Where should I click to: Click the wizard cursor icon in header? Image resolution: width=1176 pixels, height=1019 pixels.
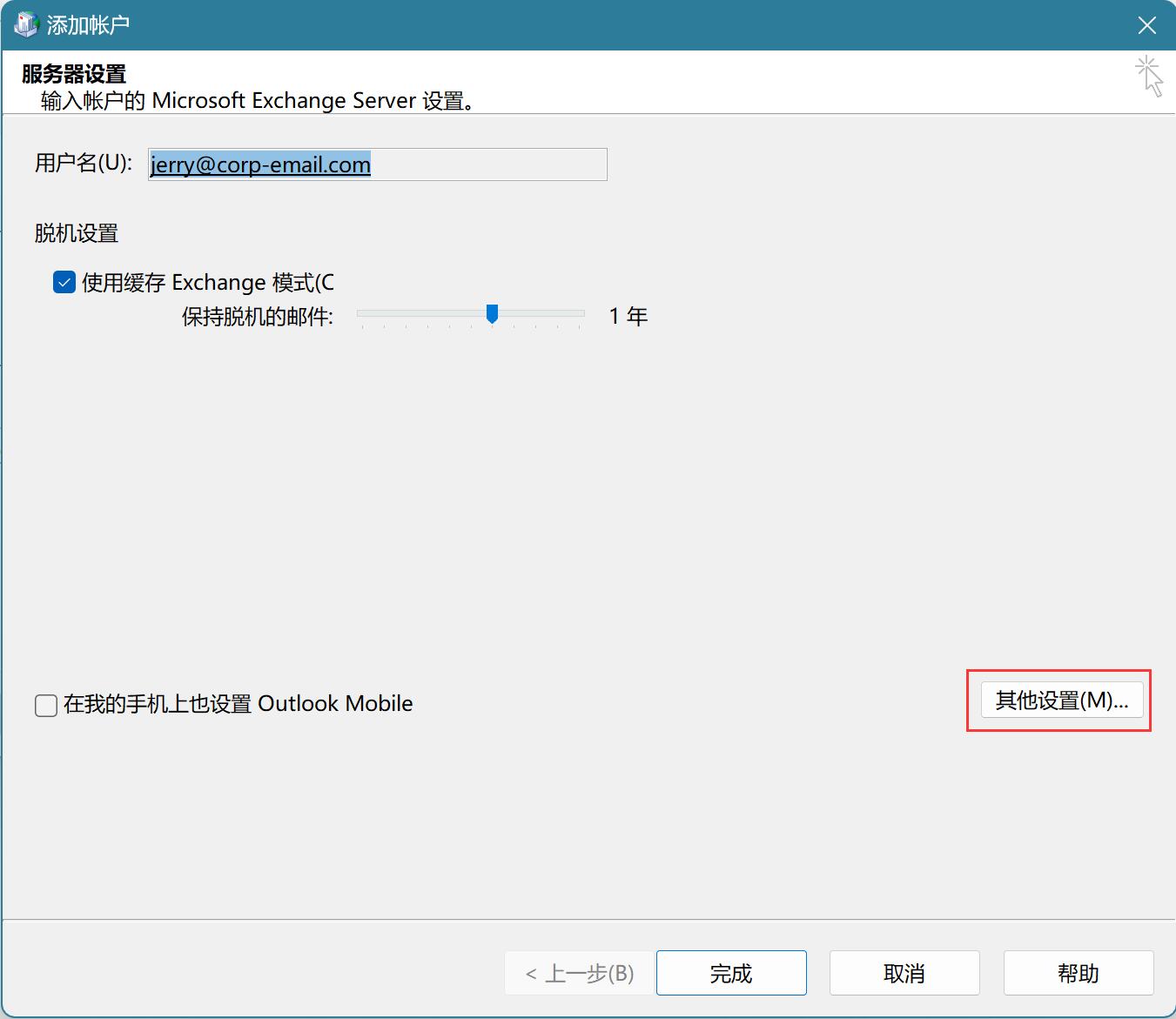[1149, 77]
